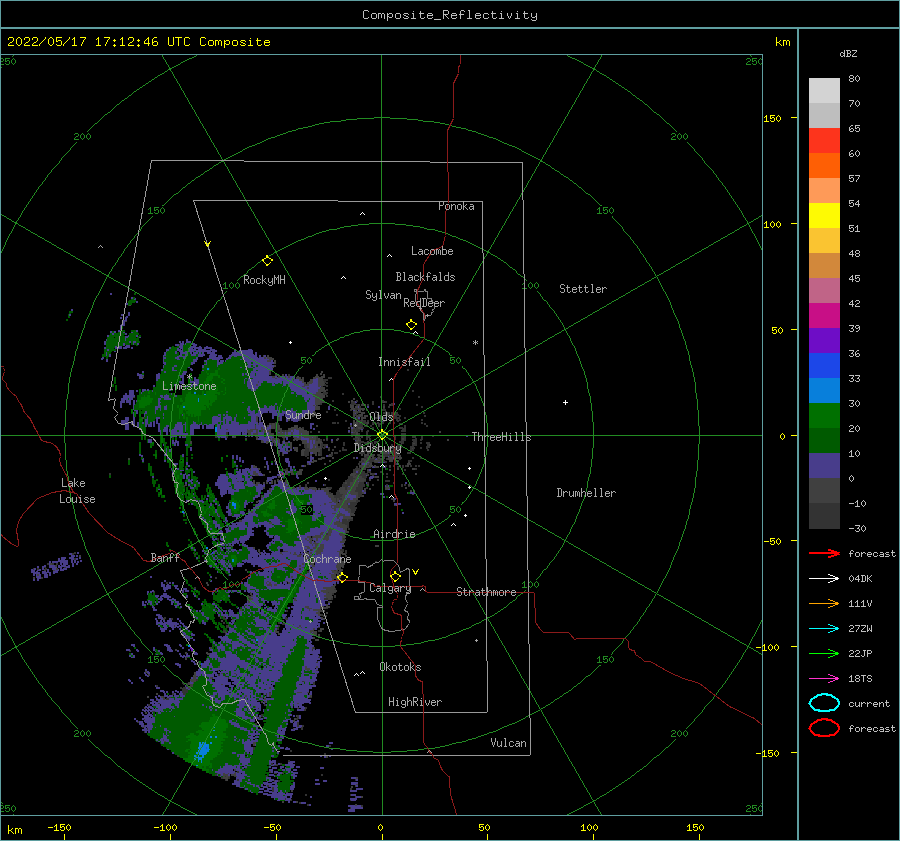Click the yellow diamond marker above Calgary label

395,576
